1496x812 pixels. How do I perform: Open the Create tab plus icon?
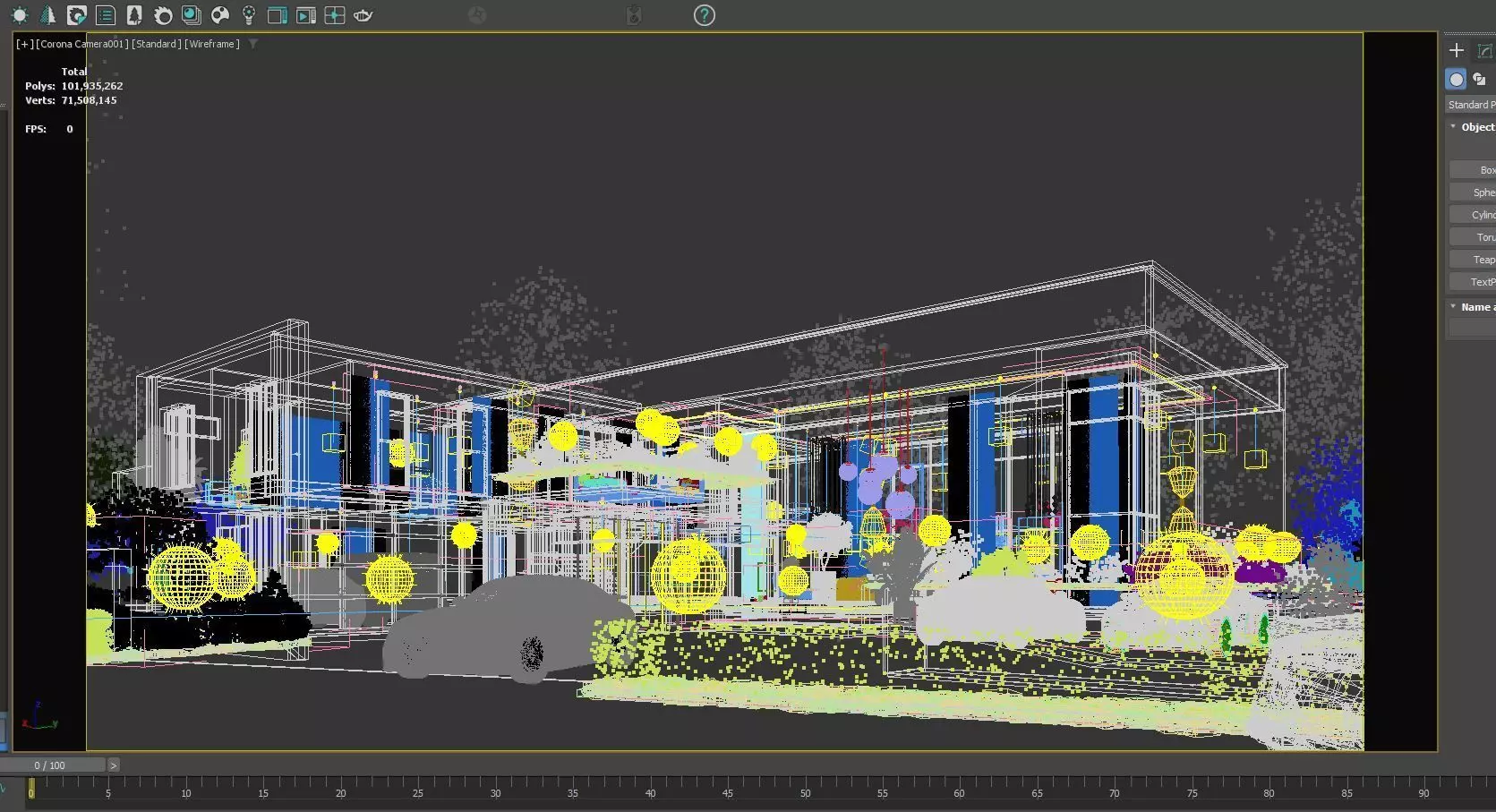[x=1457, y=51]
